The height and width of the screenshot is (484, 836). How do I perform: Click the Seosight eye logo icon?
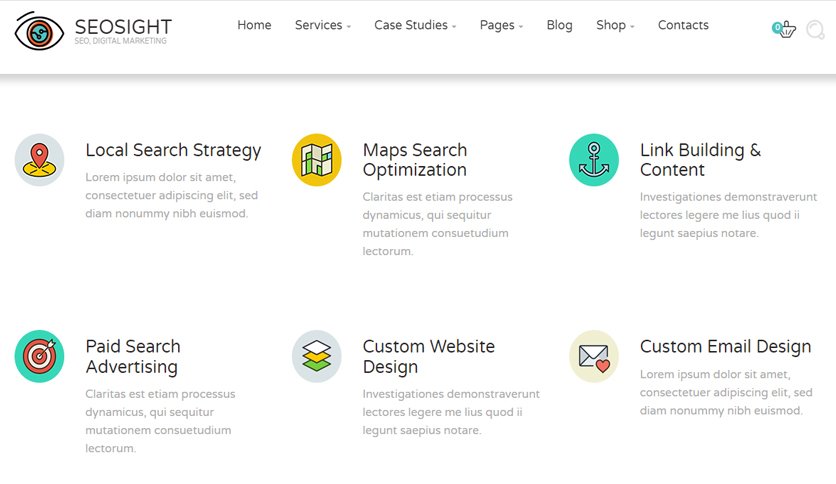pos(39,31)
